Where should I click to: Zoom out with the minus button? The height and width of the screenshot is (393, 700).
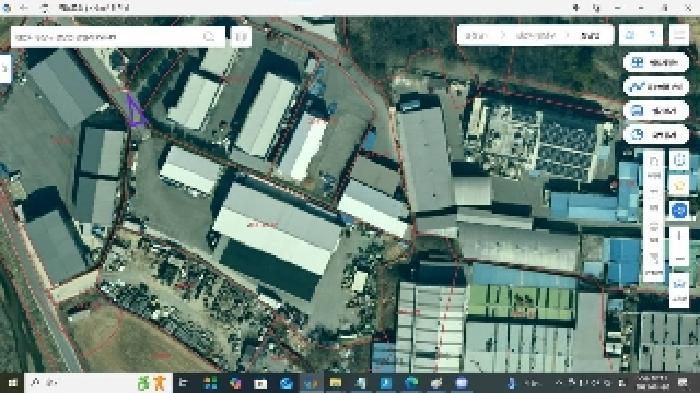[679, 259]
